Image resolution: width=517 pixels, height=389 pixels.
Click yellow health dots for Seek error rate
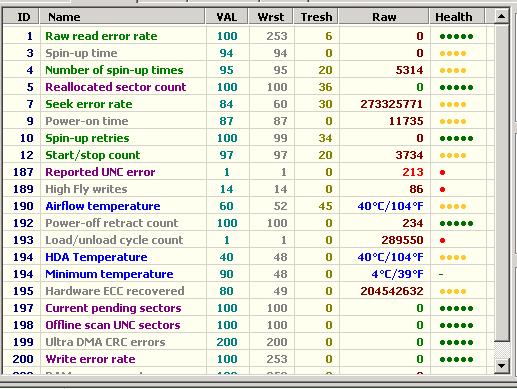tap(453, 104)
